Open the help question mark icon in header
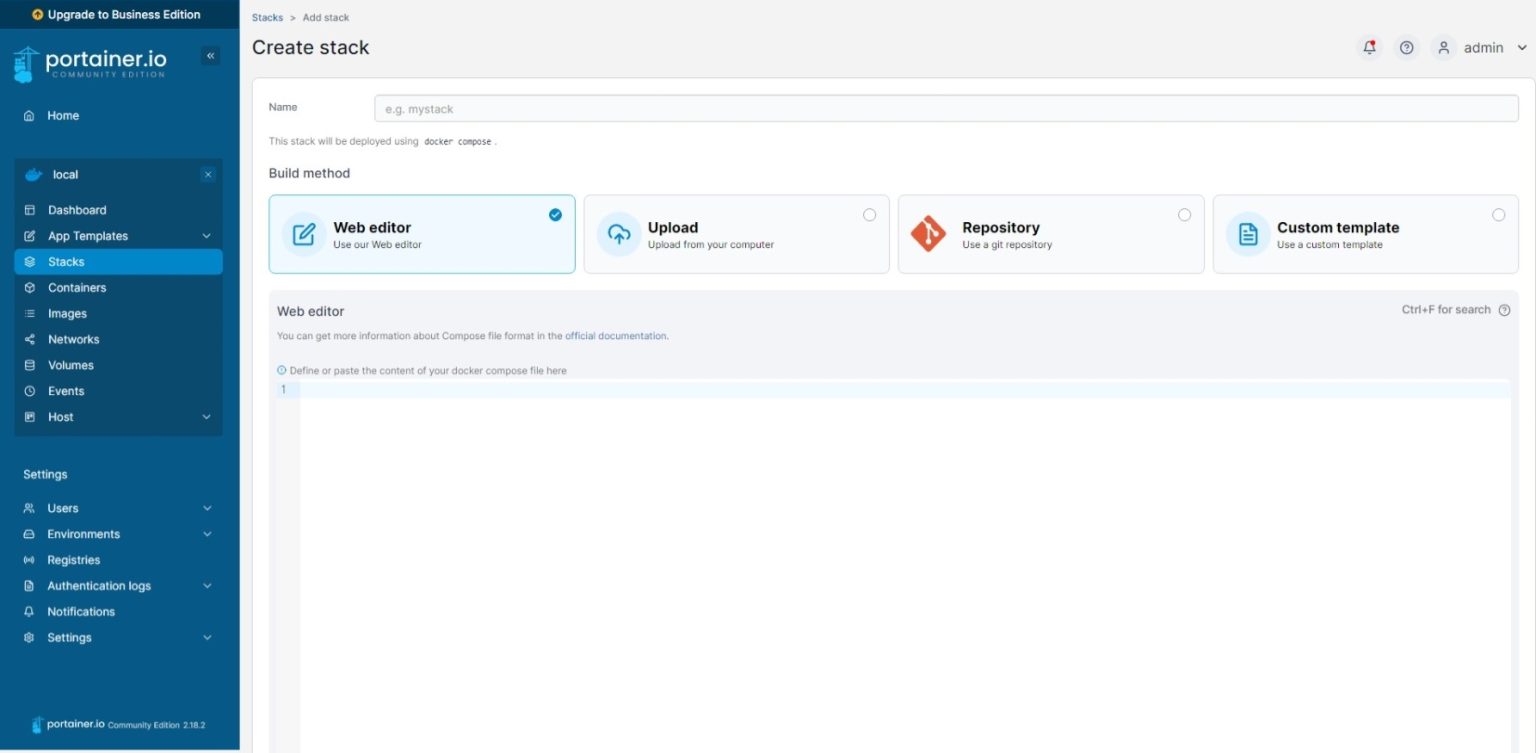 click(x=1407, y=47)
